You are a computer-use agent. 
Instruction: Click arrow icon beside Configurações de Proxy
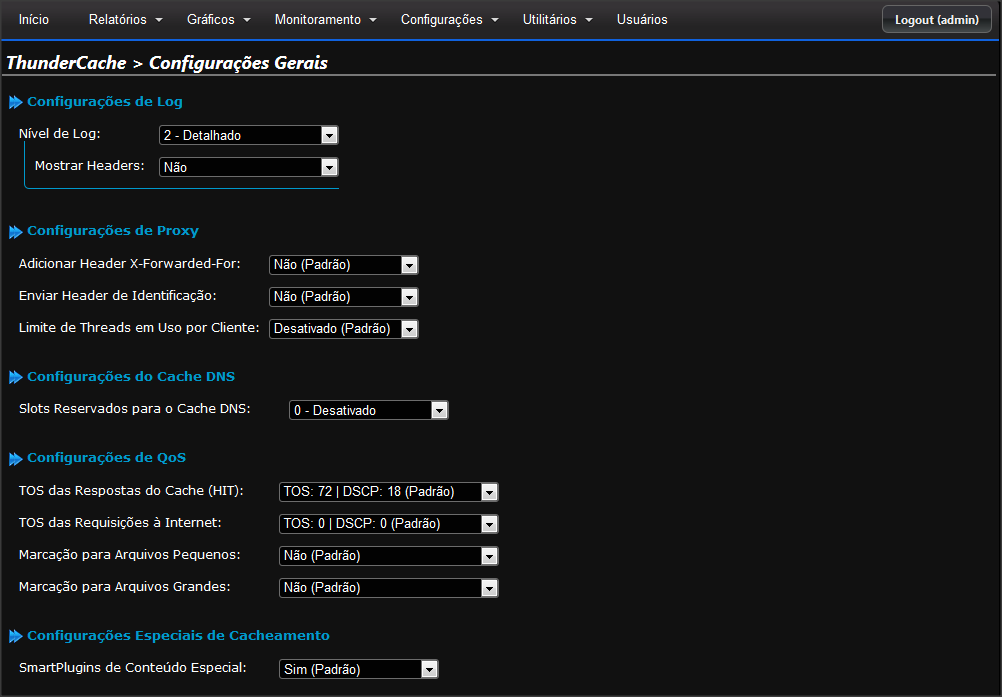click(x=16, y=232)
